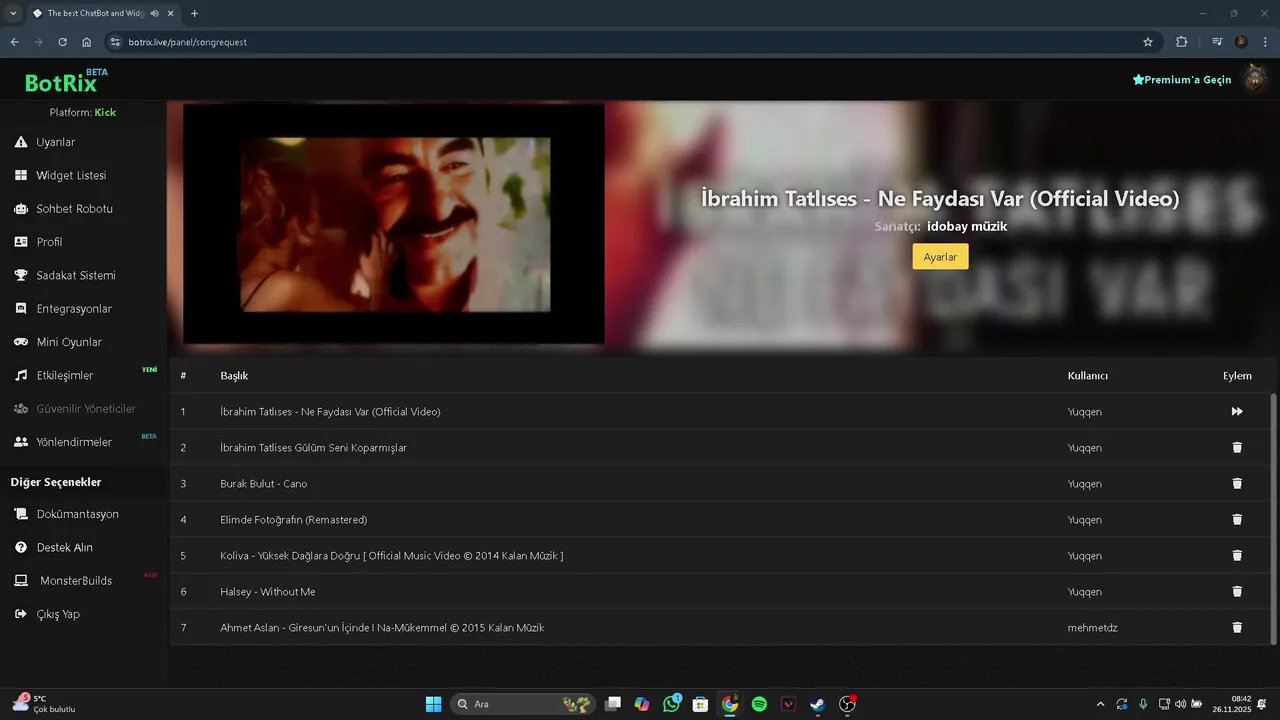This screenshot has height=720, width=1280.
Task: Open Chrome profile avatar
Action: 1241,42
